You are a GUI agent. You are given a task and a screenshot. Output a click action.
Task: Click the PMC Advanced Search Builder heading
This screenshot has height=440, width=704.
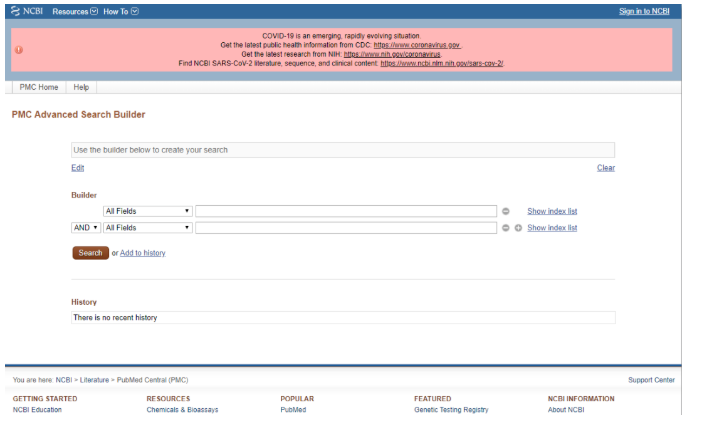[79, 114]
